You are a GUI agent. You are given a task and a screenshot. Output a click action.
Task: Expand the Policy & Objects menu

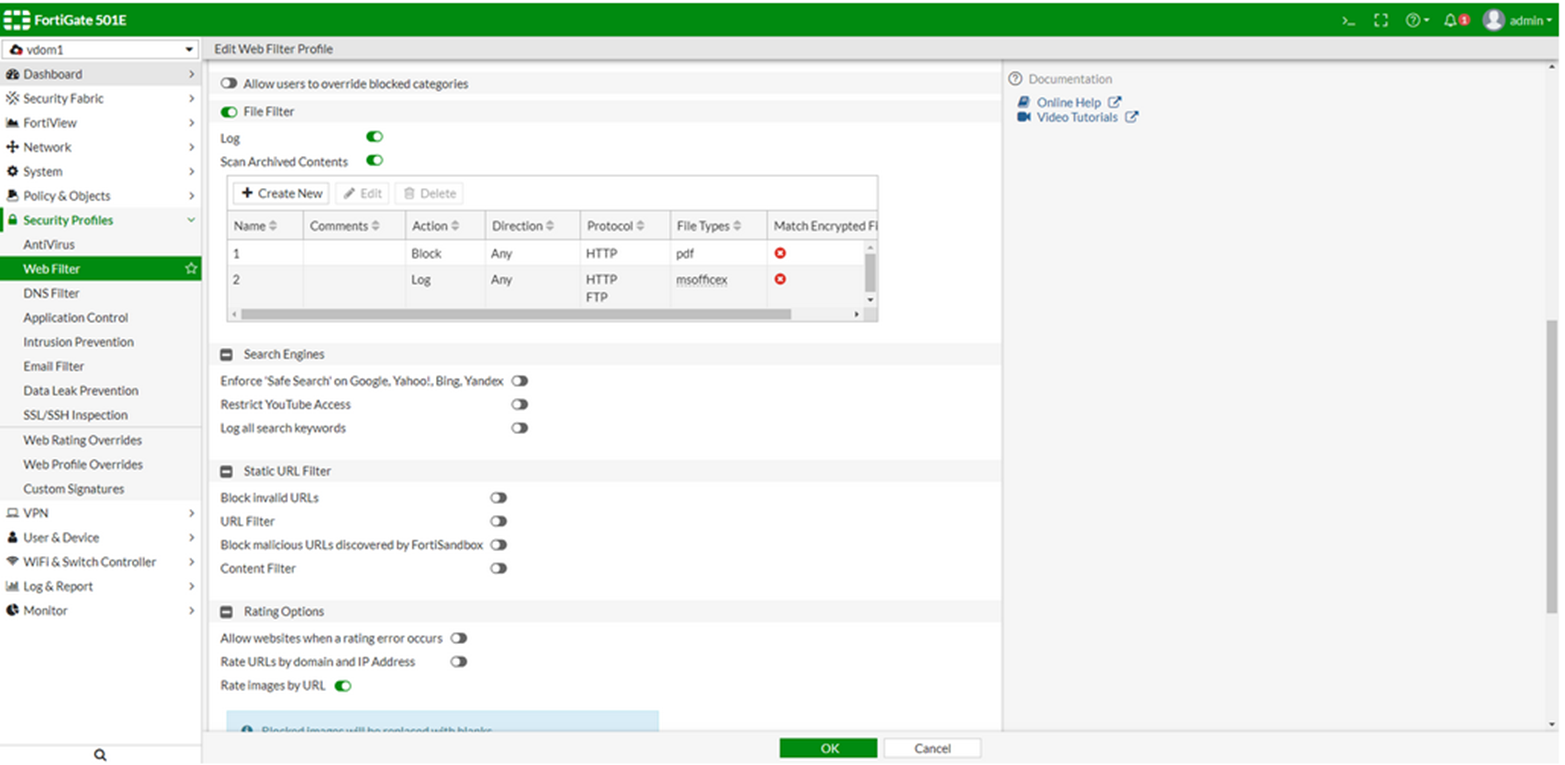click(x=100, y=196)
